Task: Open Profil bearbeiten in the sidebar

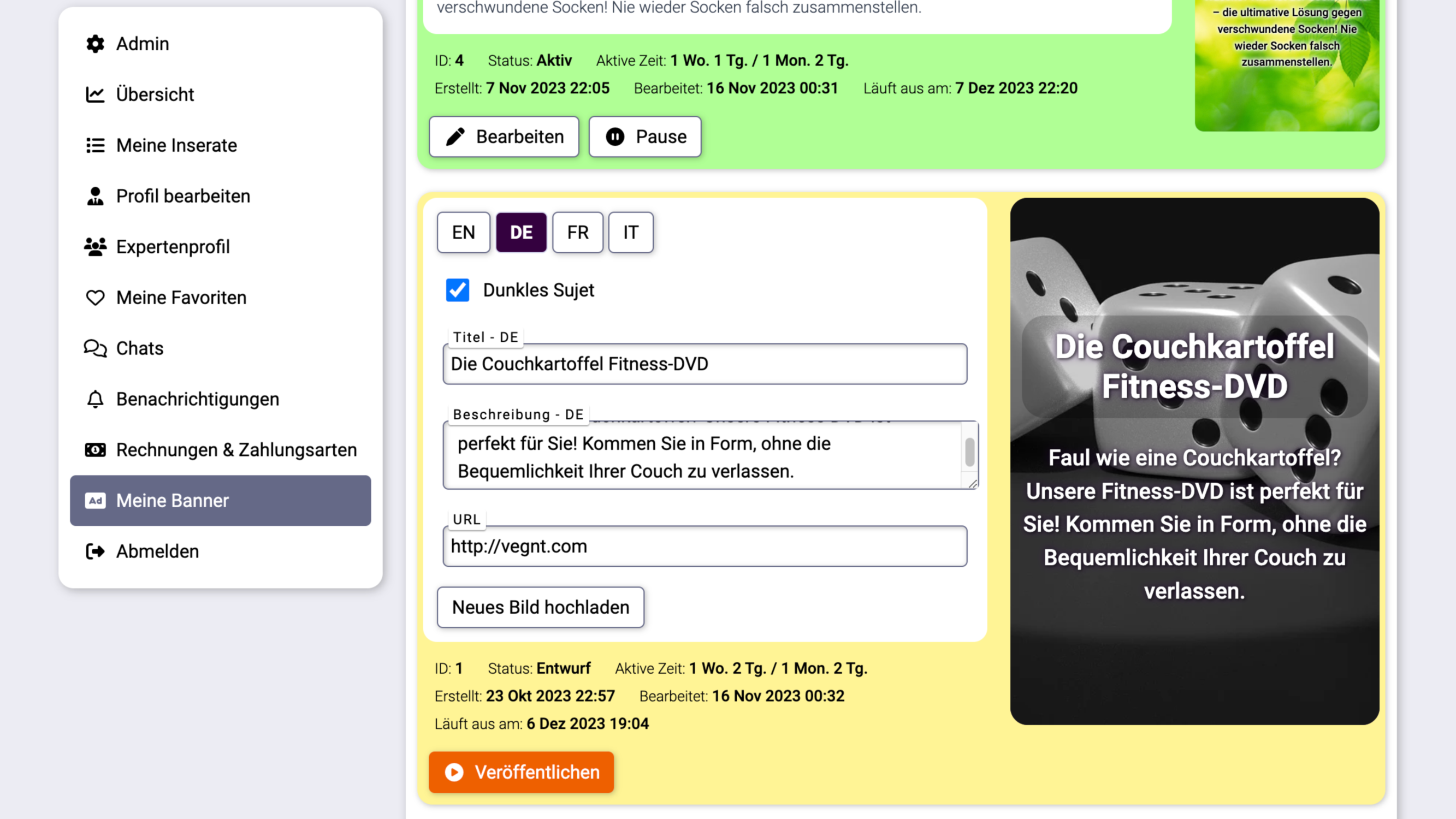Action: point(182,196)
